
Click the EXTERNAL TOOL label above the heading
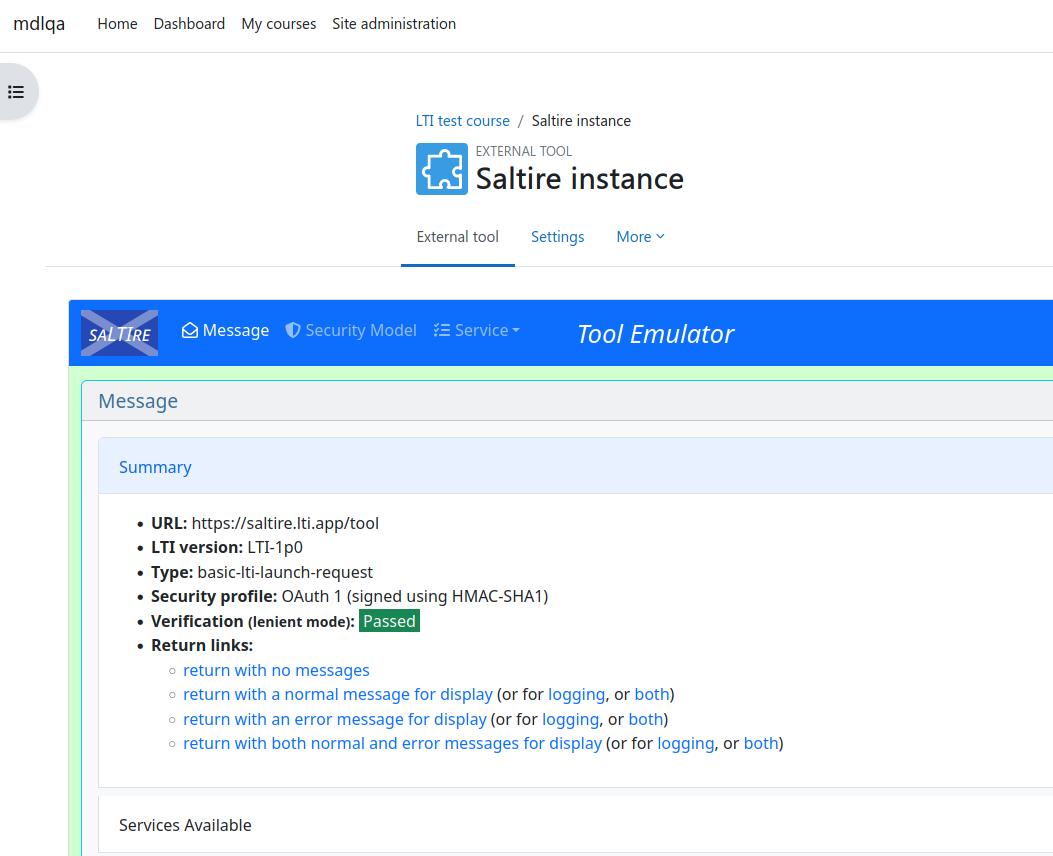click(524, 151)
